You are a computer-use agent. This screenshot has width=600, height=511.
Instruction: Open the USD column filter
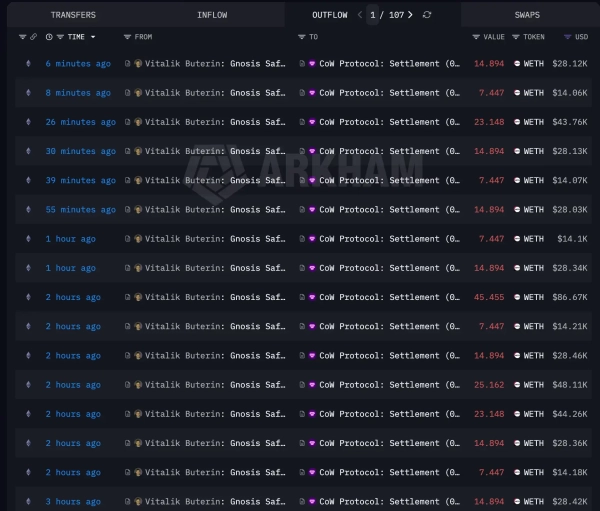pos(567,37)
